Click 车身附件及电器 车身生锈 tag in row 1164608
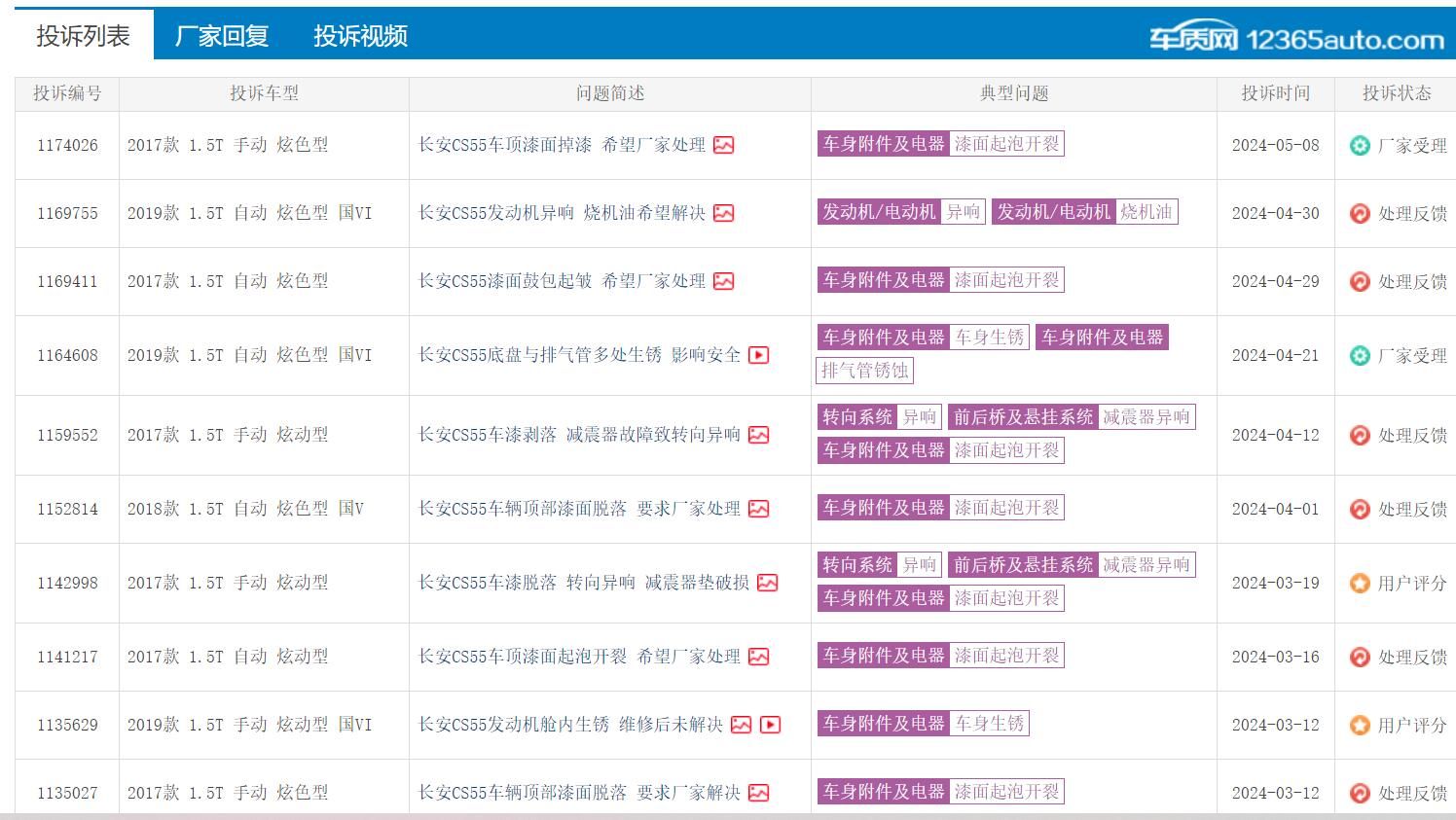This screenshot has height=820, width=1456. 924,338
